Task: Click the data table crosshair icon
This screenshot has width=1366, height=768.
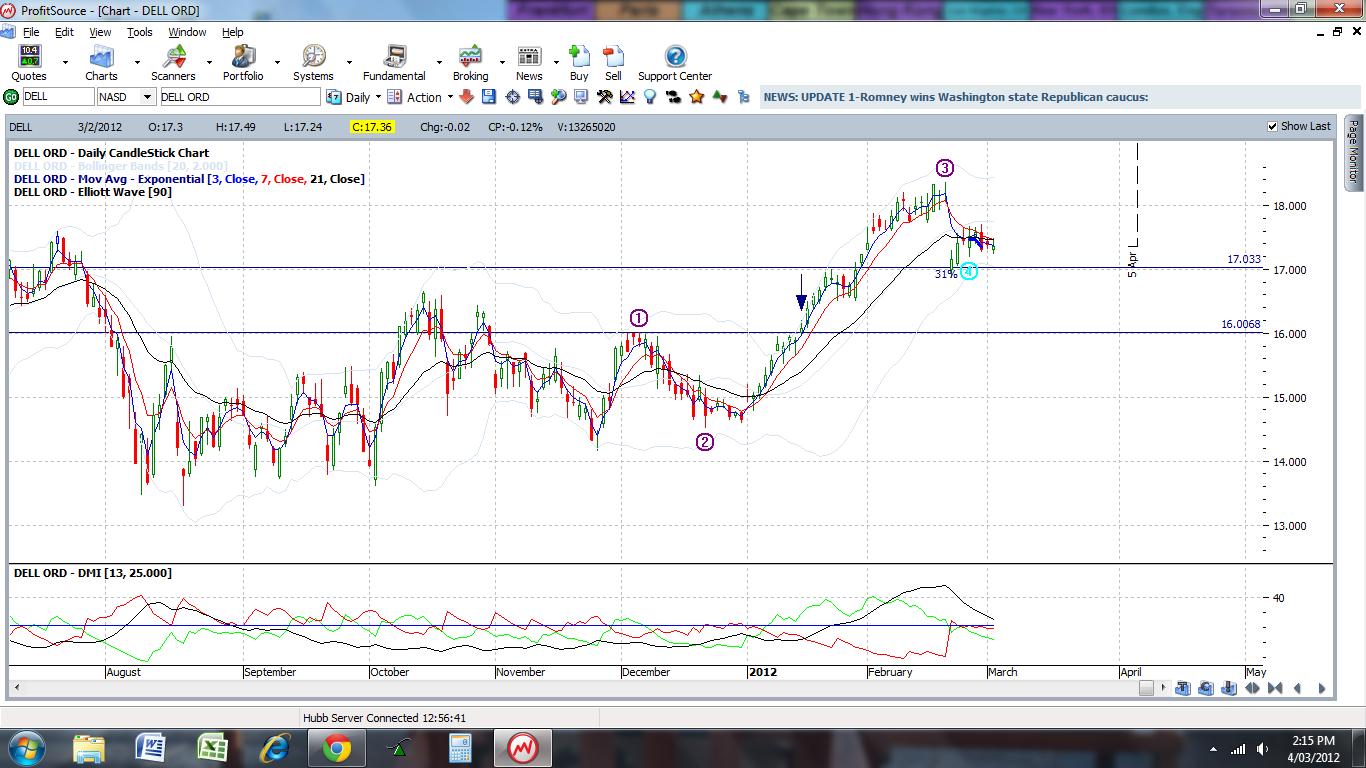Action: tap(536, 97)
